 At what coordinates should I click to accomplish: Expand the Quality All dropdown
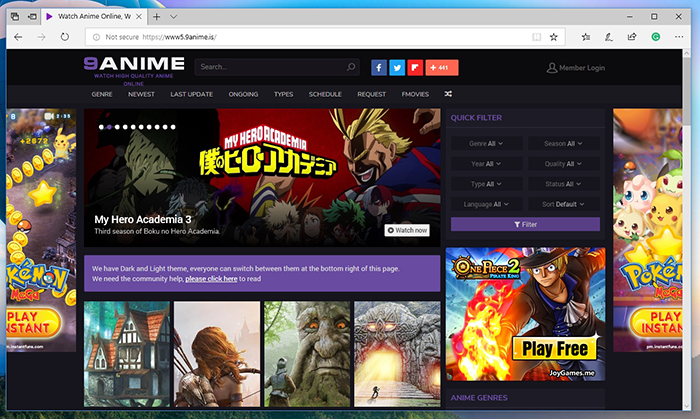(x=563, y=164)
